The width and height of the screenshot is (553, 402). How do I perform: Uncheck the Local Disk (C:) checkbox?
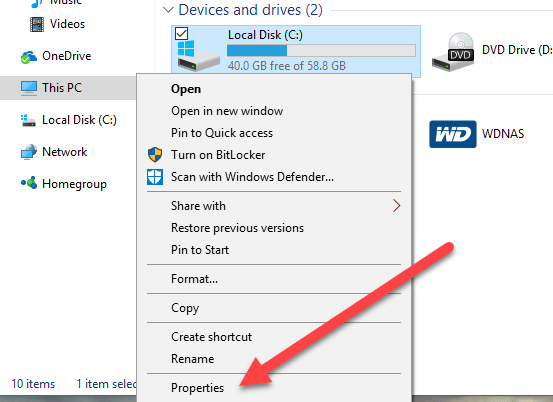(x=182, y=34)
